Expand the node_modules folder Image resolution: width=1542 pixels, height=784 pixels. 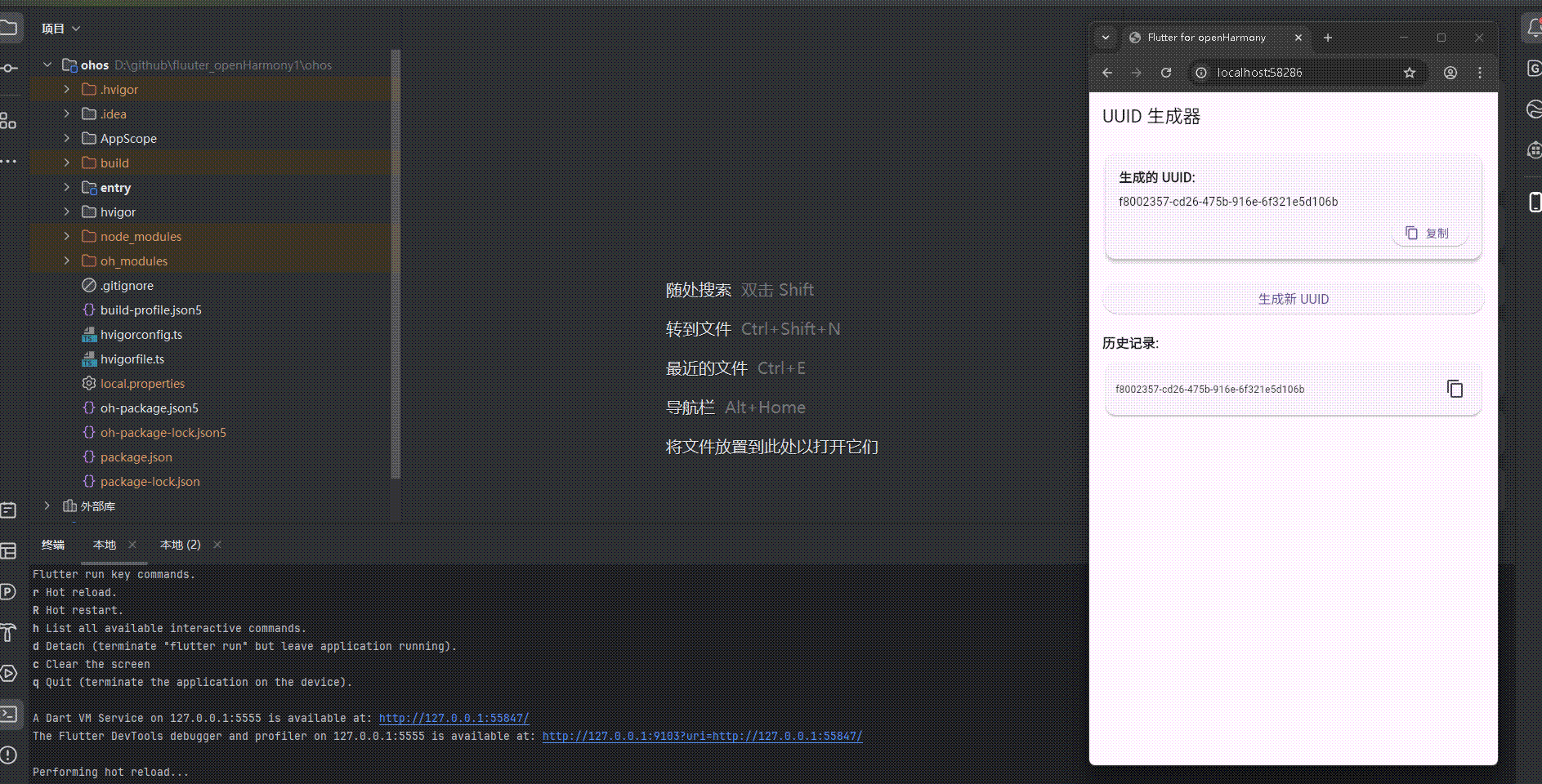pyautogui.click(x=66, y=236)
